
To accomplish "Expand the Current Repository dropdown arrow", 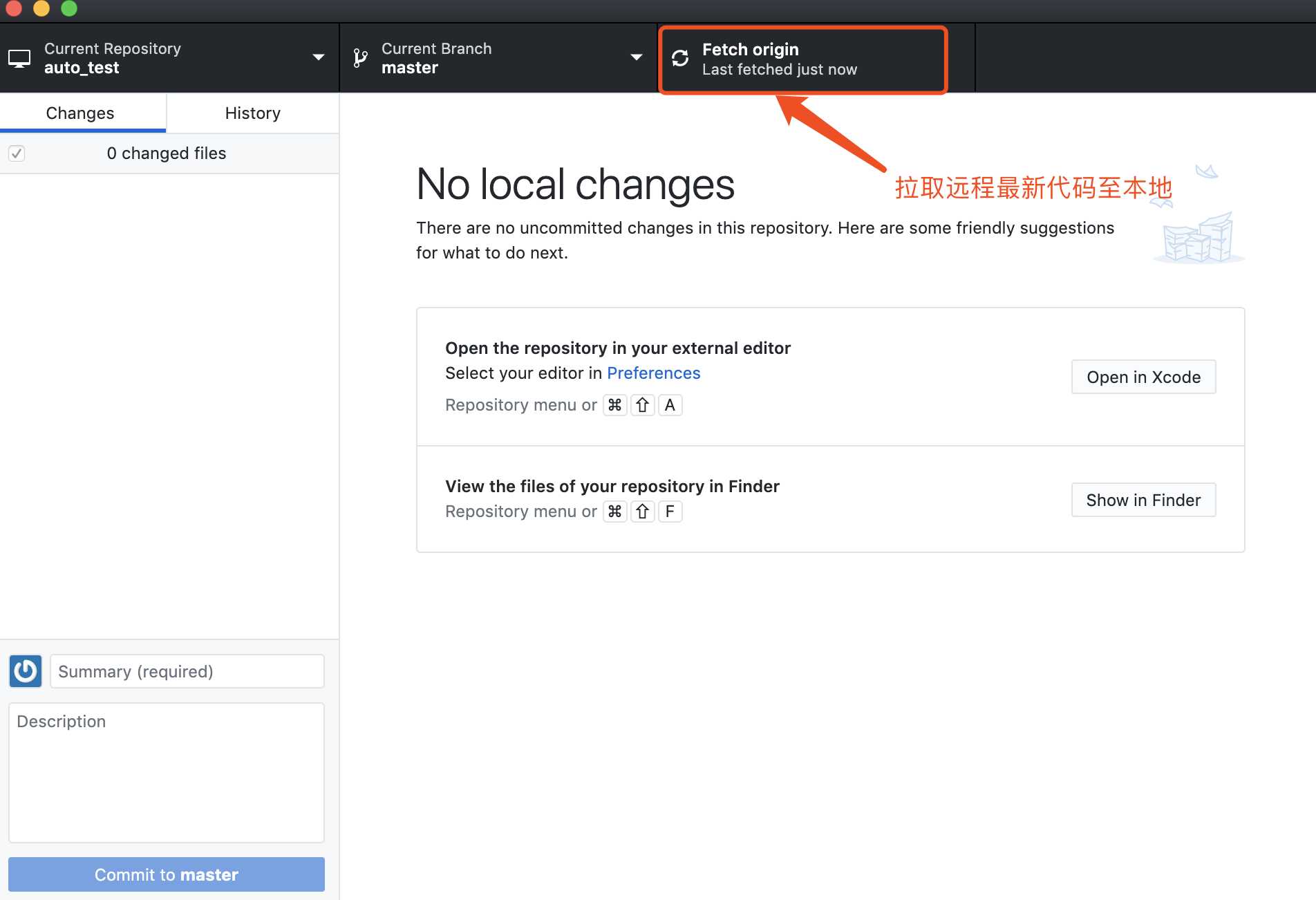I will click(319, 57).
